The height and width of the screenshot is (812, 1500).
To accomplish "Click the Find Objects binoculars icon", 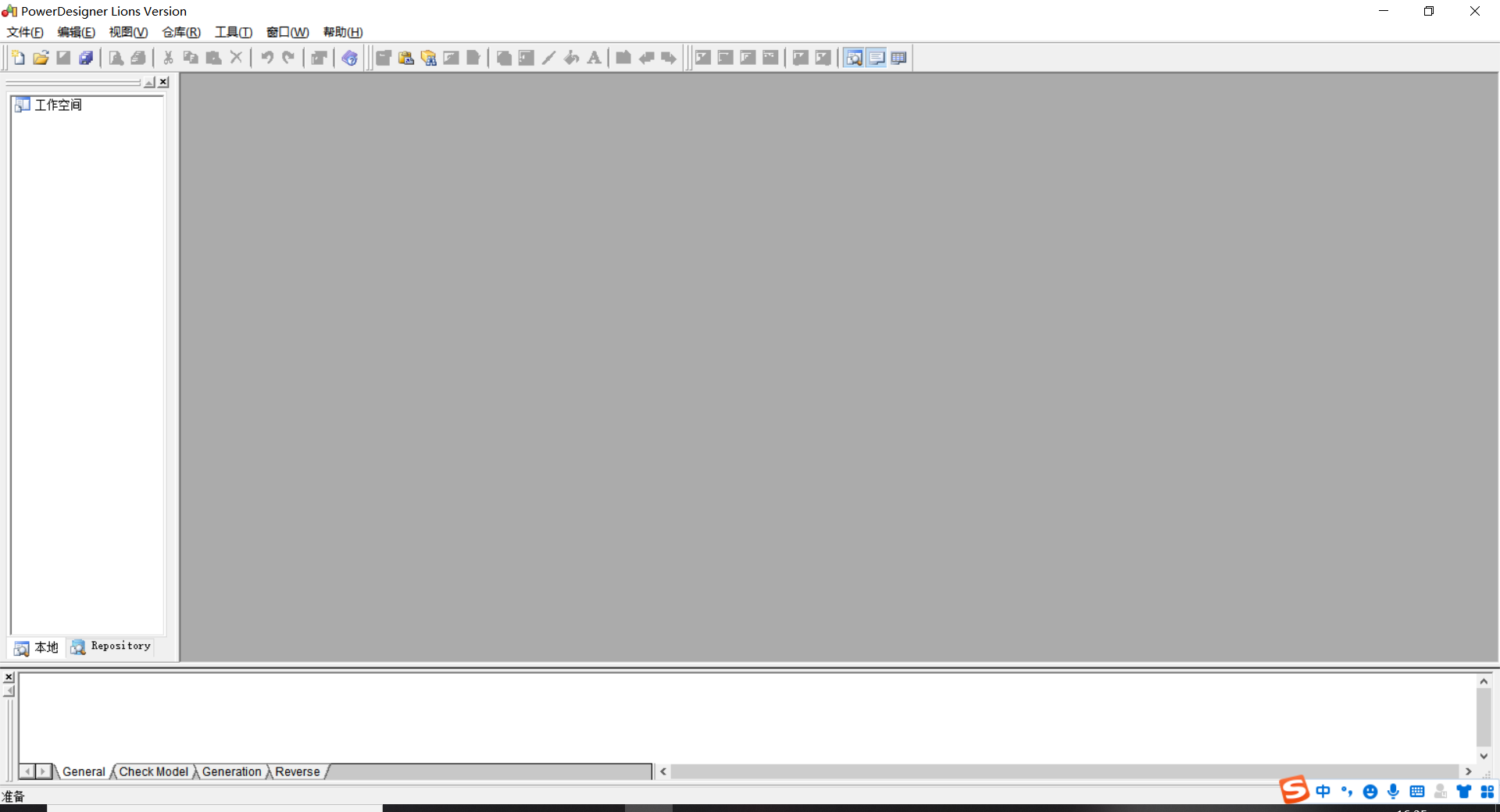I will coord(429,58).
